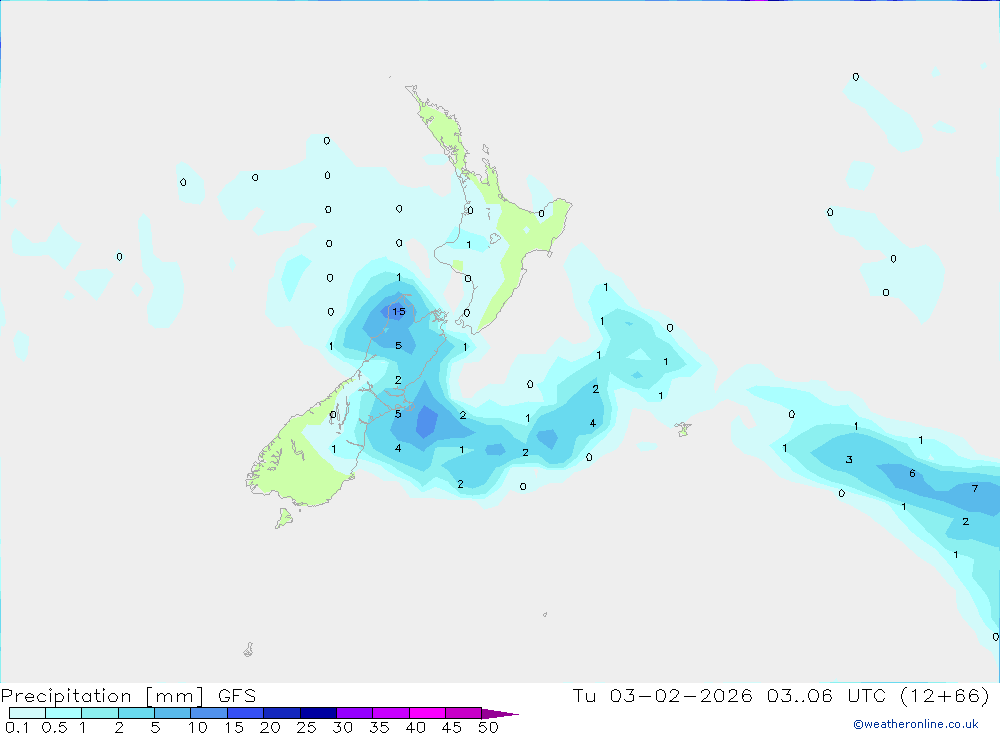The height and width of the screenshot is (733, 1000).
Task: Click the '50' label under the legend
Action: click(x=488, y=727)
